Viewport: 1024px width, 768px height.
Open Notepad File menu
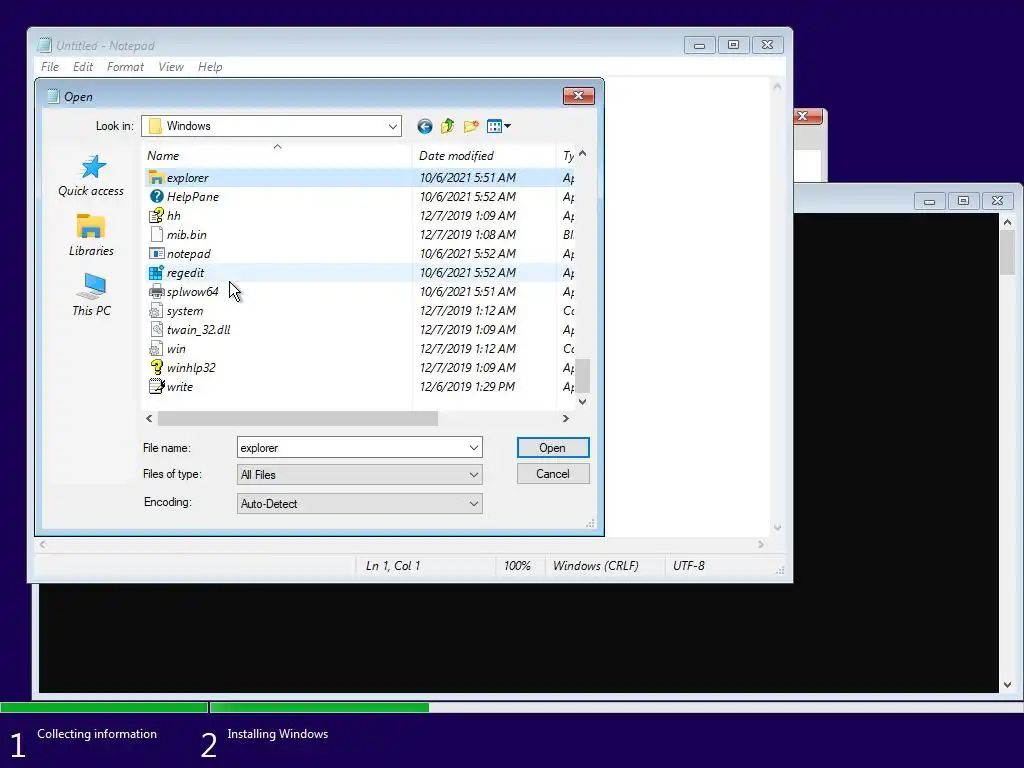[x=50, y=67]
